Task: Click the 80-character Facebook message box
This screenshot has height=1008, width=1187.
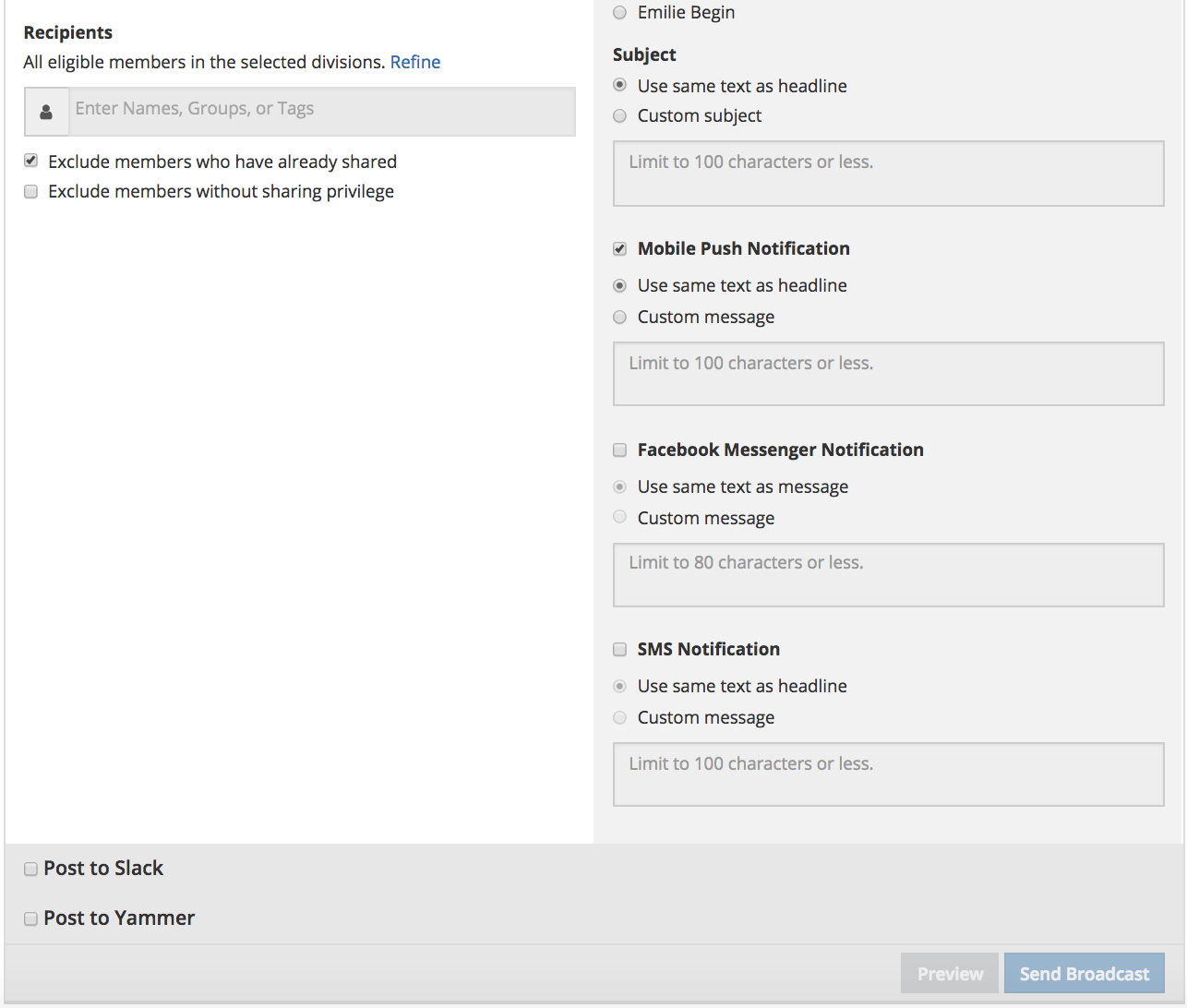Action: 889,575
